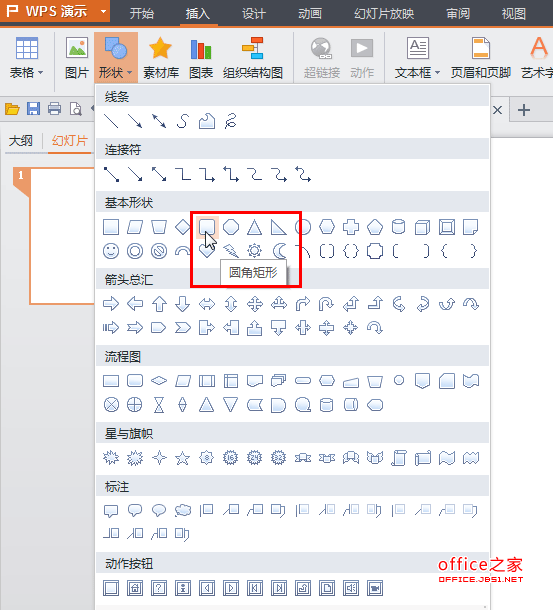This screenshot has width=553, height=610.
Task: Switch to the 审阅 tab
Action: click(458, 14)
